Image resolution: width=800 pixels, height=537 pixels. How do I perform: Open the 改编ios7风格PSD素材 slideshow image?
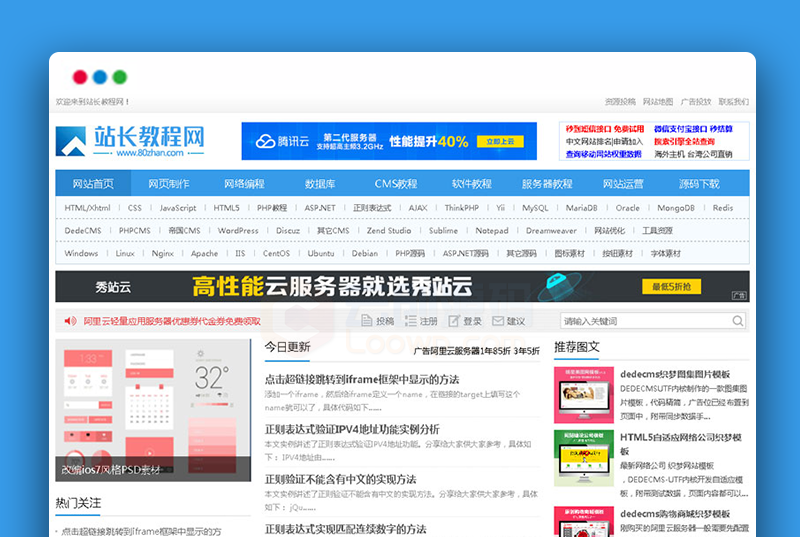pos(153,411)
